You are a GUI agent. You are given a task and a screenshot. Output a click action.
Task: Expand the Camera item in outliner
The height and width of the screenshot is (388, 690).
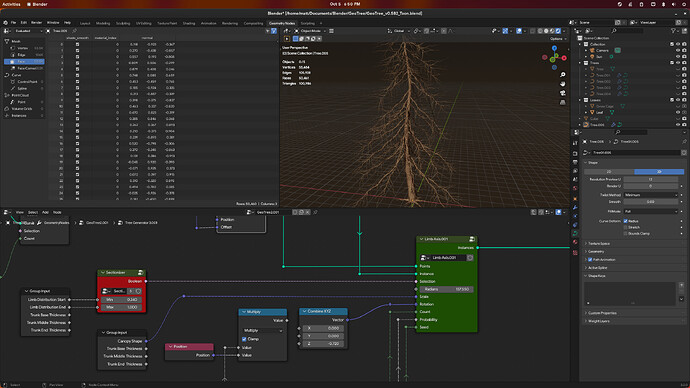[586, 51]
